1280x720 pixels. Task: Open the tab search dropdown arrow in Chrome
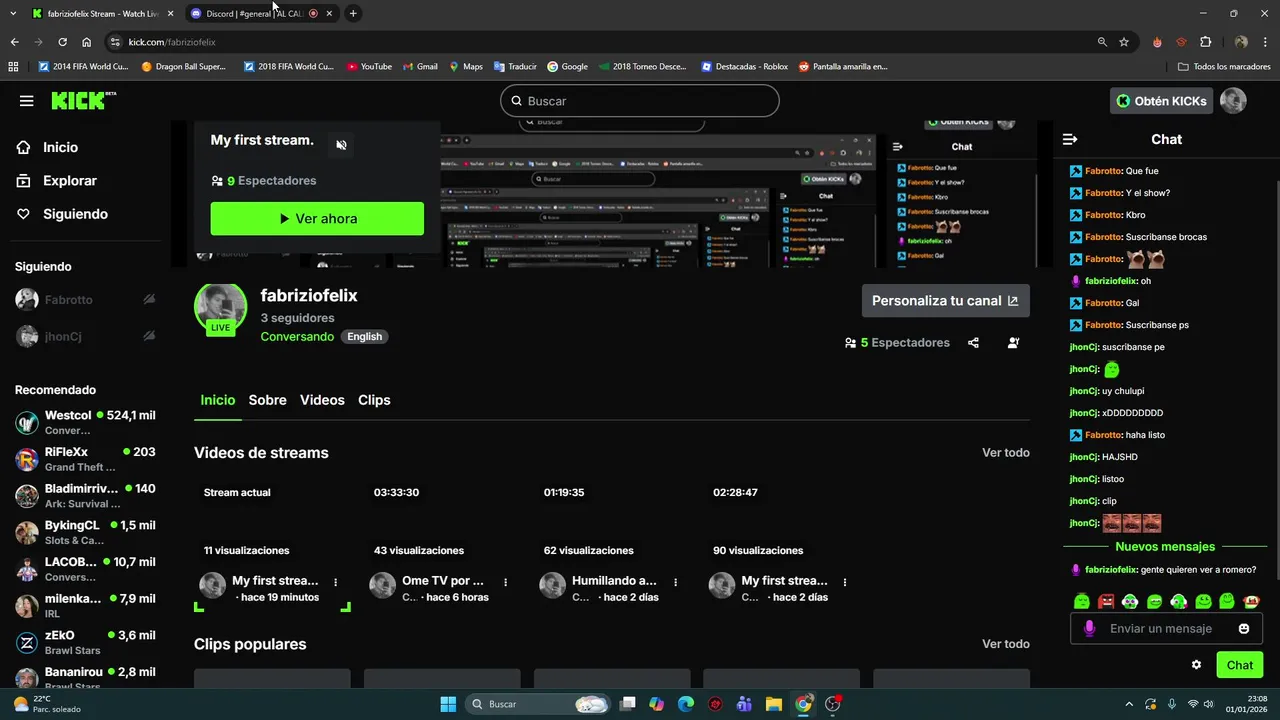[13, 13]
